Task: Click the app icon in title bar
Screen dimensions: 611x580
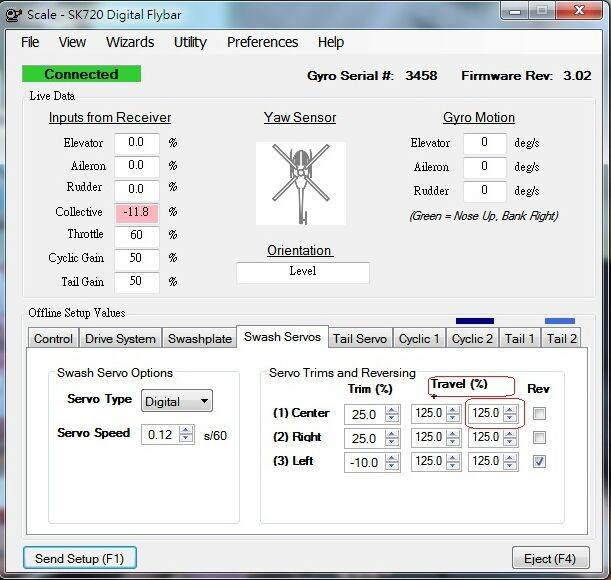Action: click(x=14, y=13)
